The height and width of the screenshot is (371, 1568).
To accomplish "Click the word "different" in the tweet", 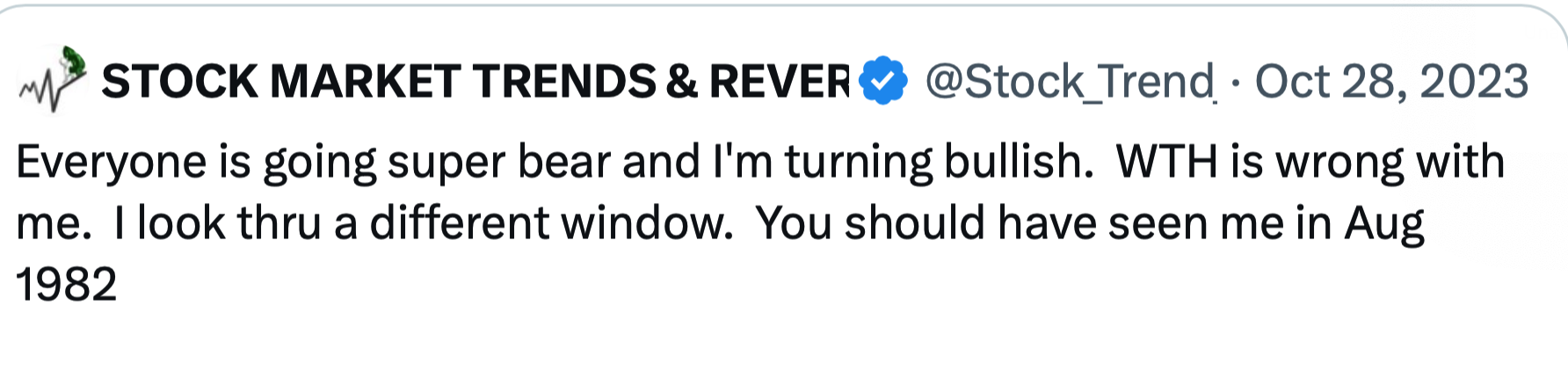I will (x=460, y=223).
